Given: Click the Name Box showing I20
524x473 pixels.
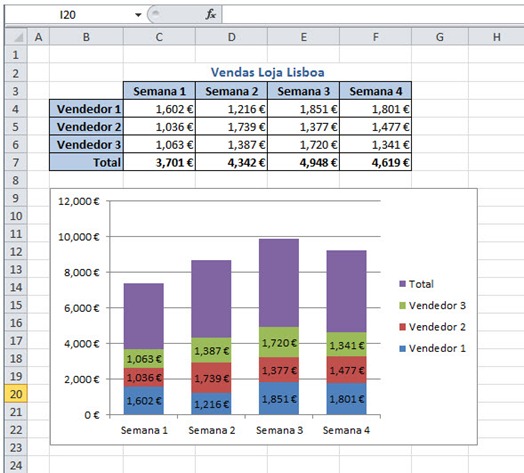Looking at the screenshot, I should [68, 15].
